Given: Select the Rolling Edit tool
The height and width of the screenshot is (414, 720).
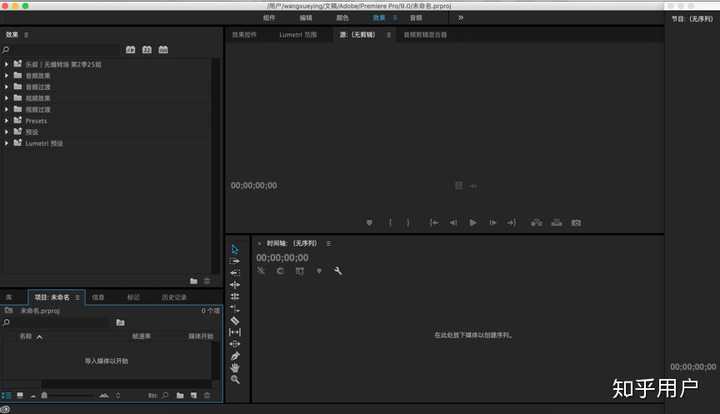Looking at the screenshot, I should (x=235, y=297).
